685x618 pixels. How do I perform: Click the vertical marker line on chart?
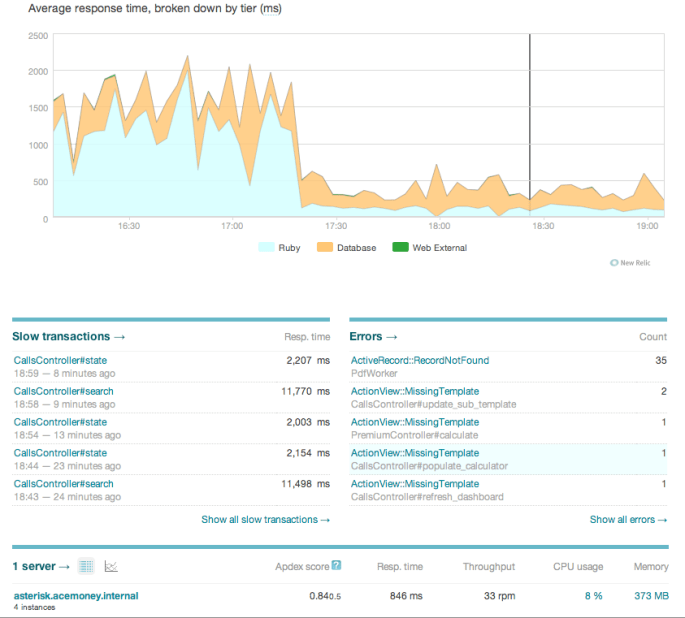coord(529,120)
